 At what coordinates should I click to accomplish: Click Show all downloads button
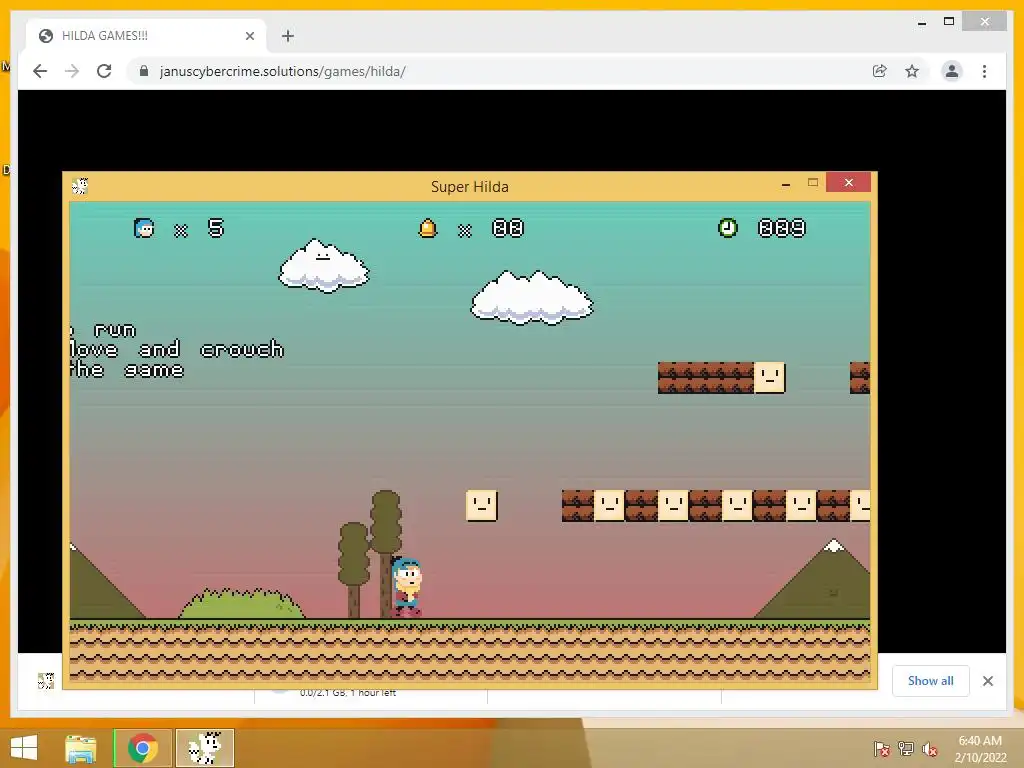pyautogui.click(x=931, y=680)
